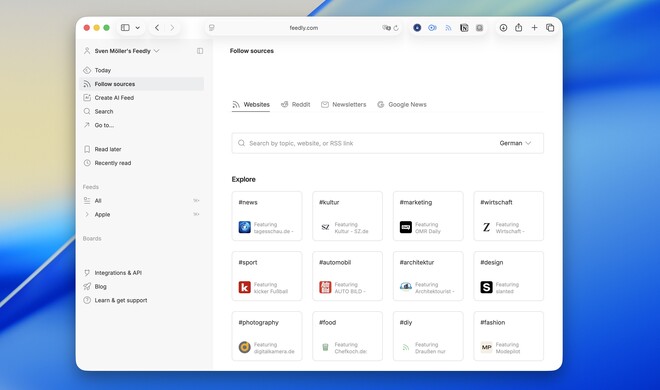This screenshot has width=660, height=390.
Task: Select Follow sources in sidebar
Action: [141, 84]
